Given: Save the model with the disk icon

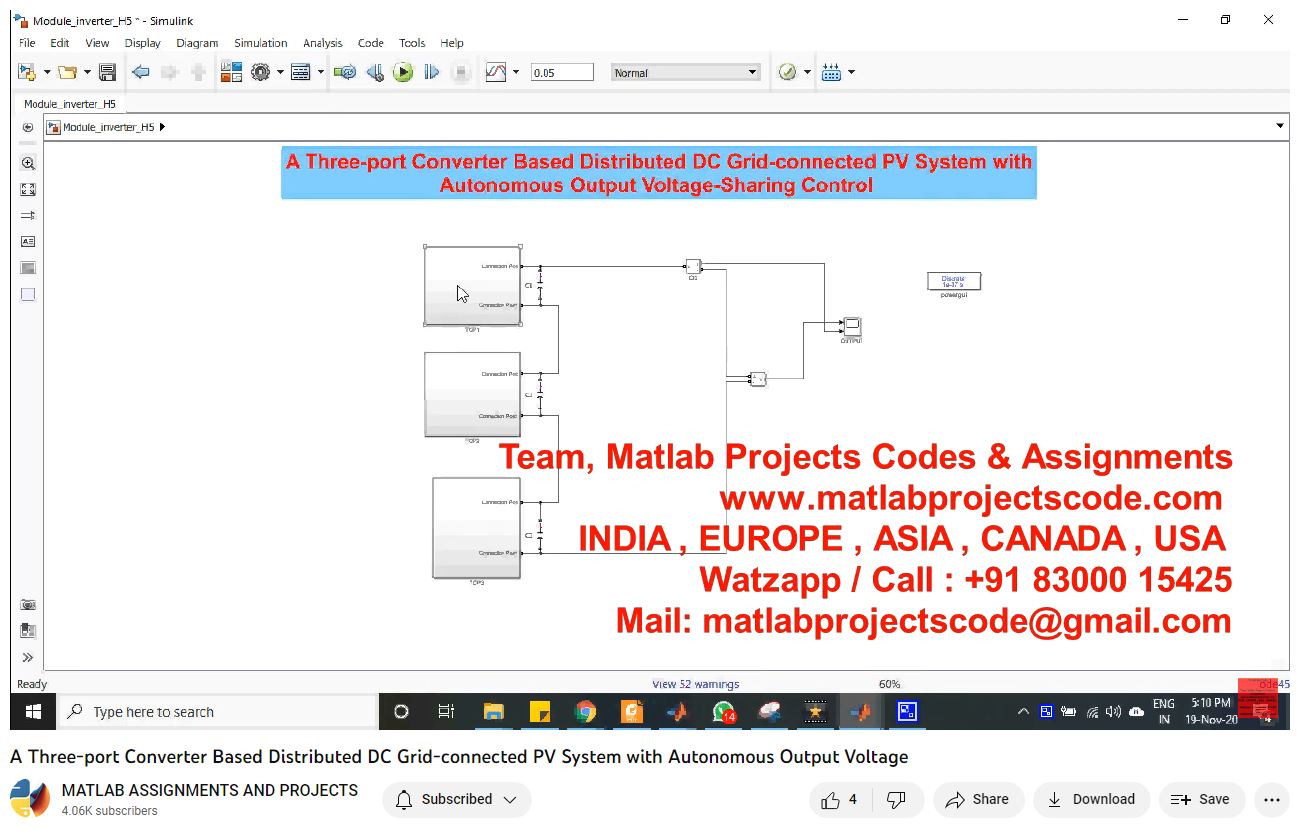Looking at the screenshot, I should (108, 72).
